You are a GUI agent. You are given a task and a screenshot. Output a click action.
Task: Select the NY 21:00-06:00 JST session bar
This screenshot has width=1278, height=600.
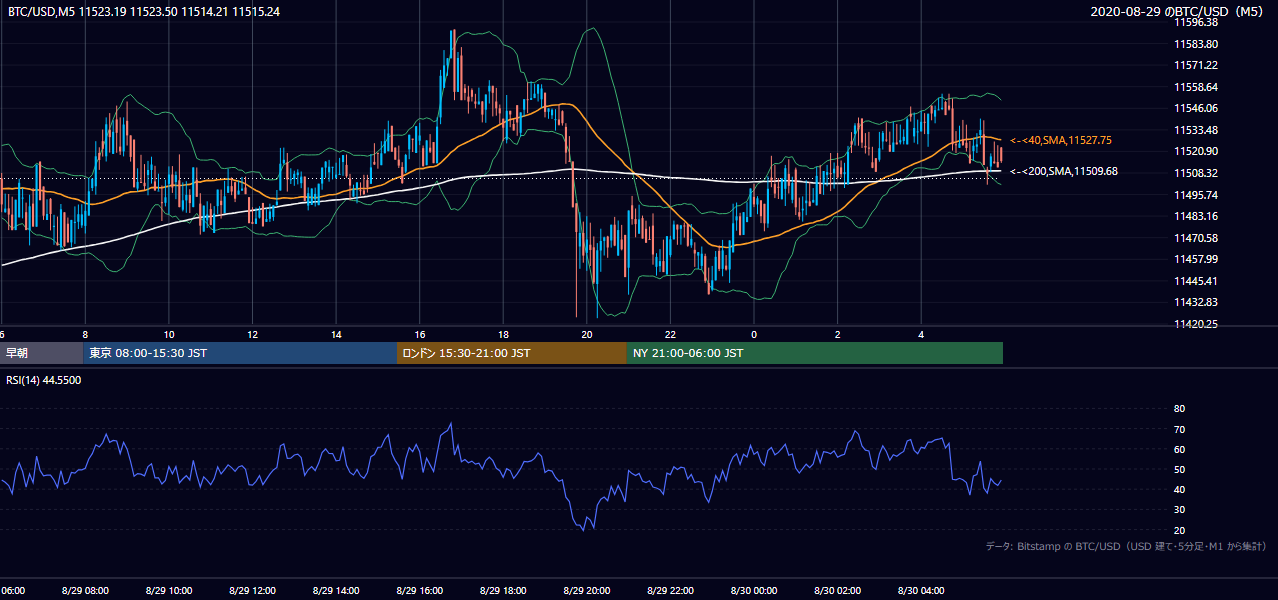point(815,353)
